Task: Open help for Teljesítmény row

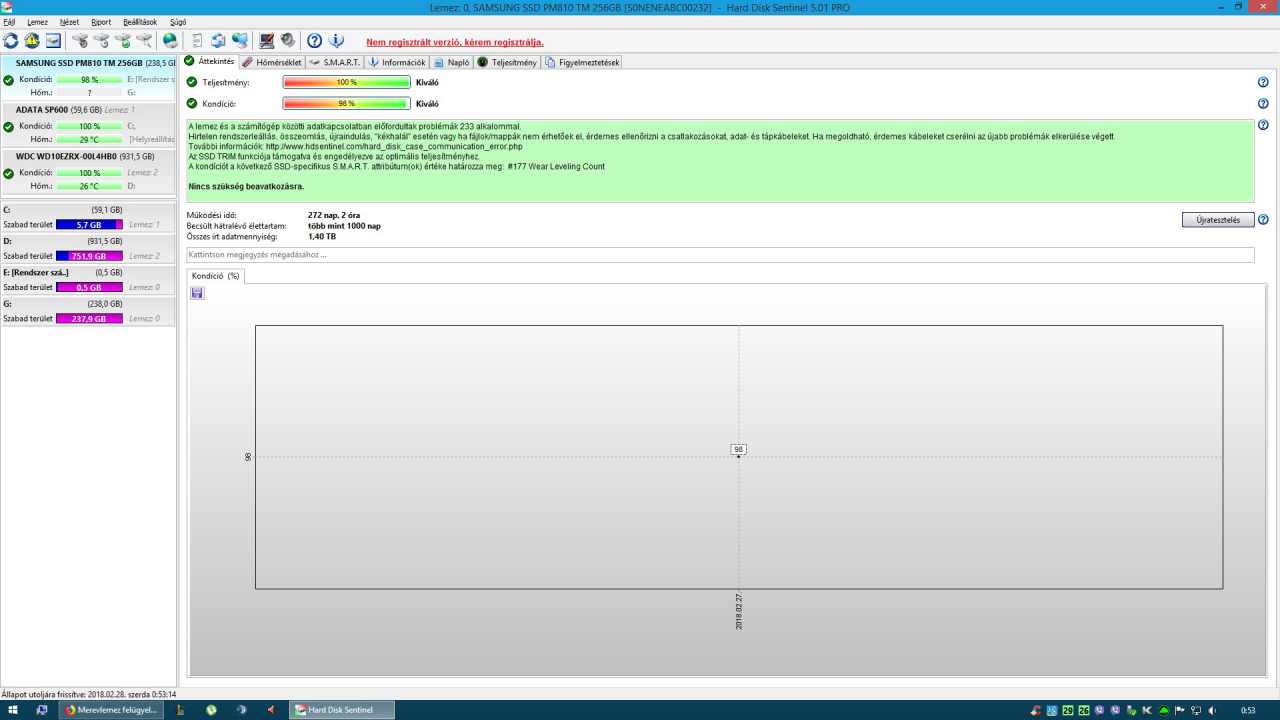Action: 1263,82
